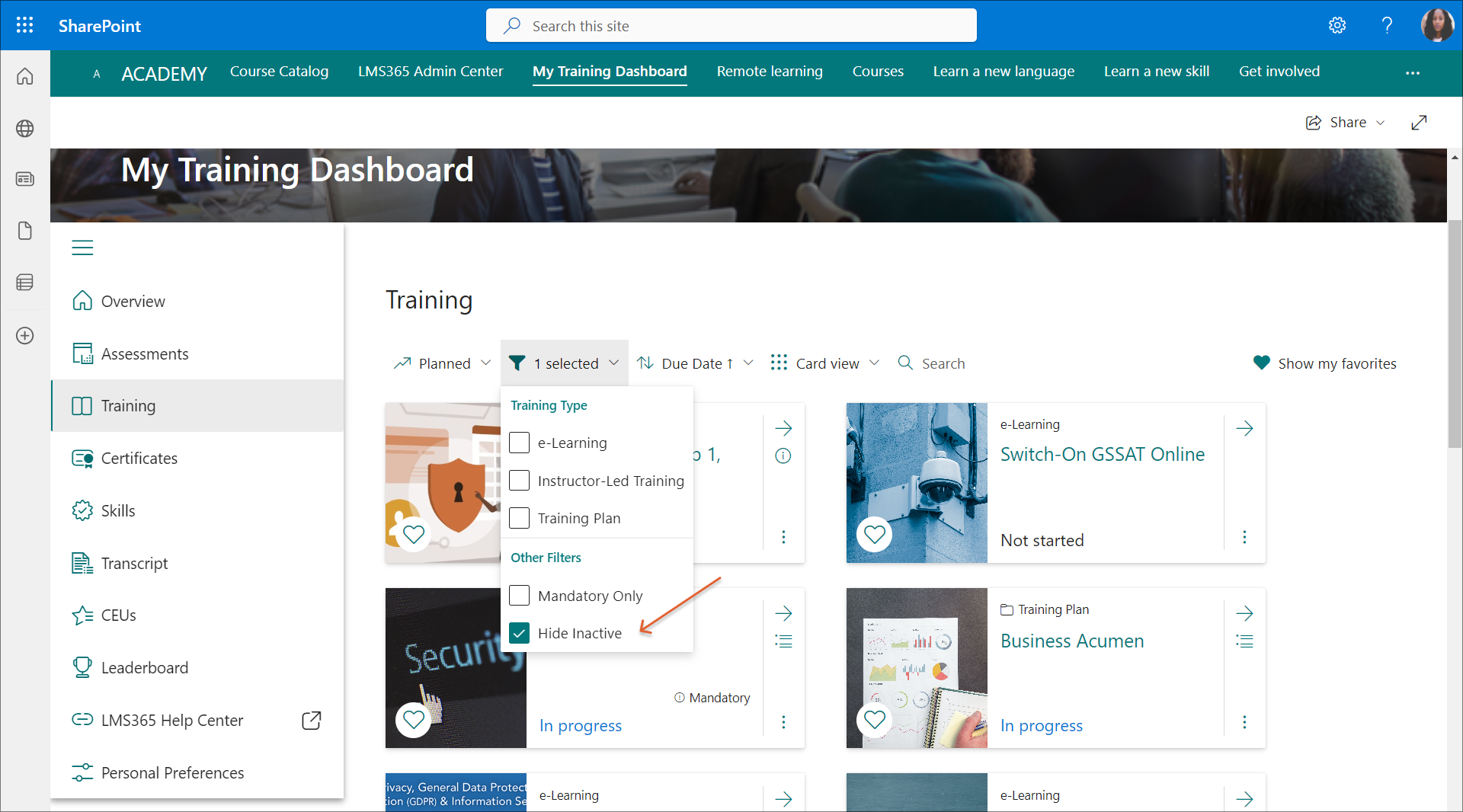Viewport: 1463px width, 812px height.
Task: Expand page to full screen with the arrows icon
Action: tap(1418, 123)
